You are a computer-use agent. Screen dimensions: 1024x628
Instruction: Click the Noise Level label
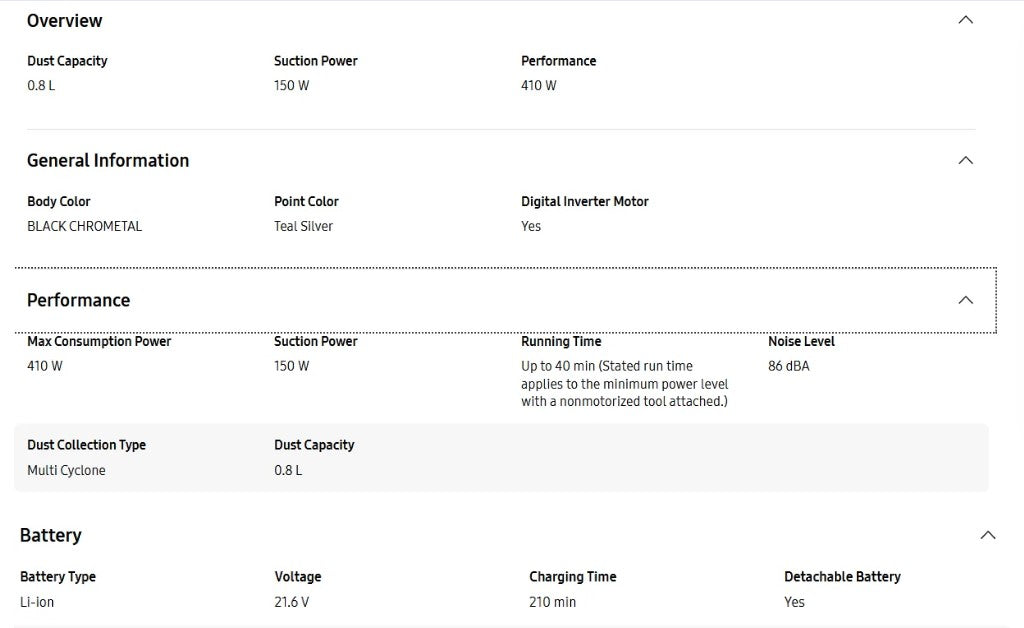801,341
